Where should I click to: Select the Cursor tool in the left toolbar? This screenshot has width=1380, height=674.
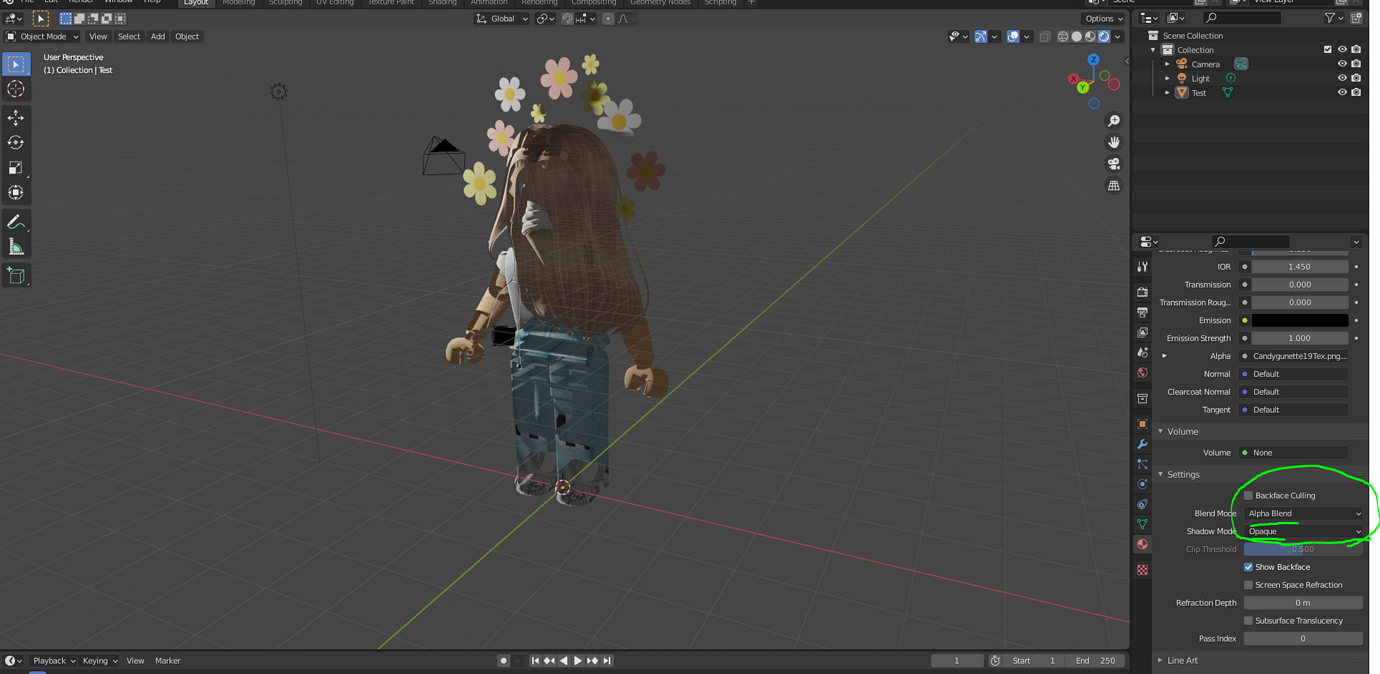[x=16, y=89]
